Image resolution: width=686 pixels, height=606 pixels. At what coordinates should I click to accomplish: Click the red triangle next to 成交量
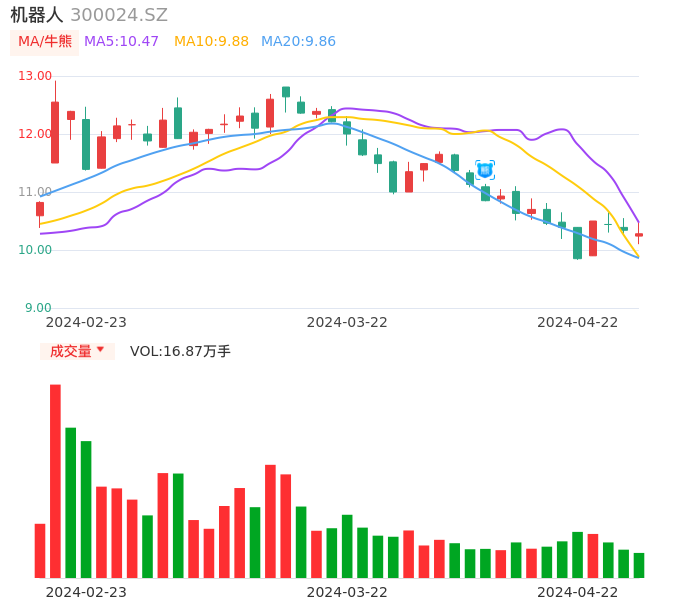click(100, 350)
